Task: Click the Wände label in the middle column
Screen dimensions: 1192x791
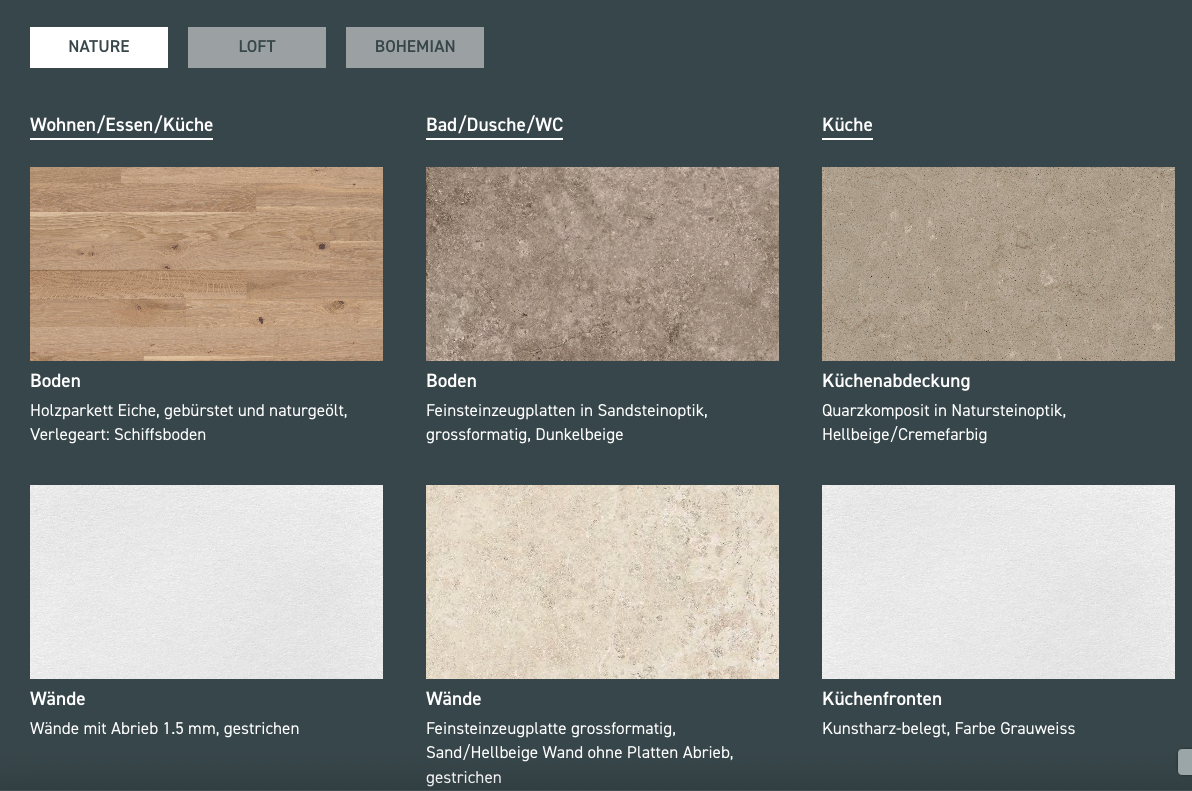Action: 453,698
